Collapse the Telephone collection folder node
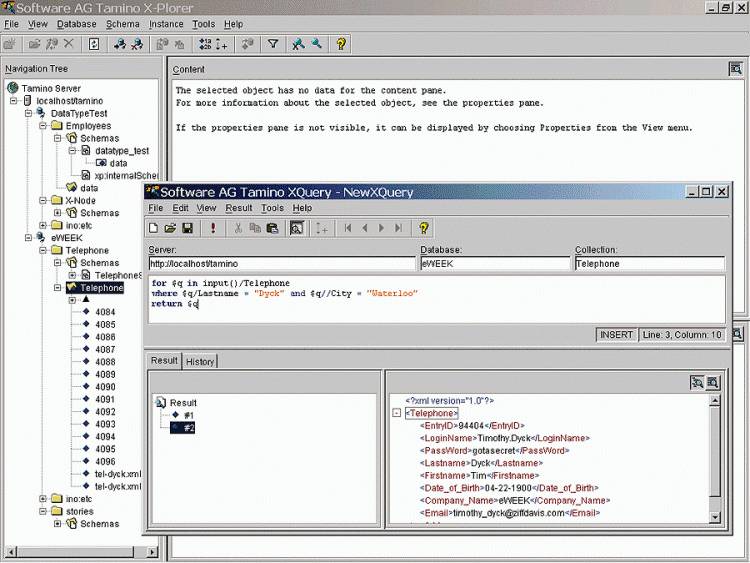This screenshot has height=563, width=750. point(43,250)
